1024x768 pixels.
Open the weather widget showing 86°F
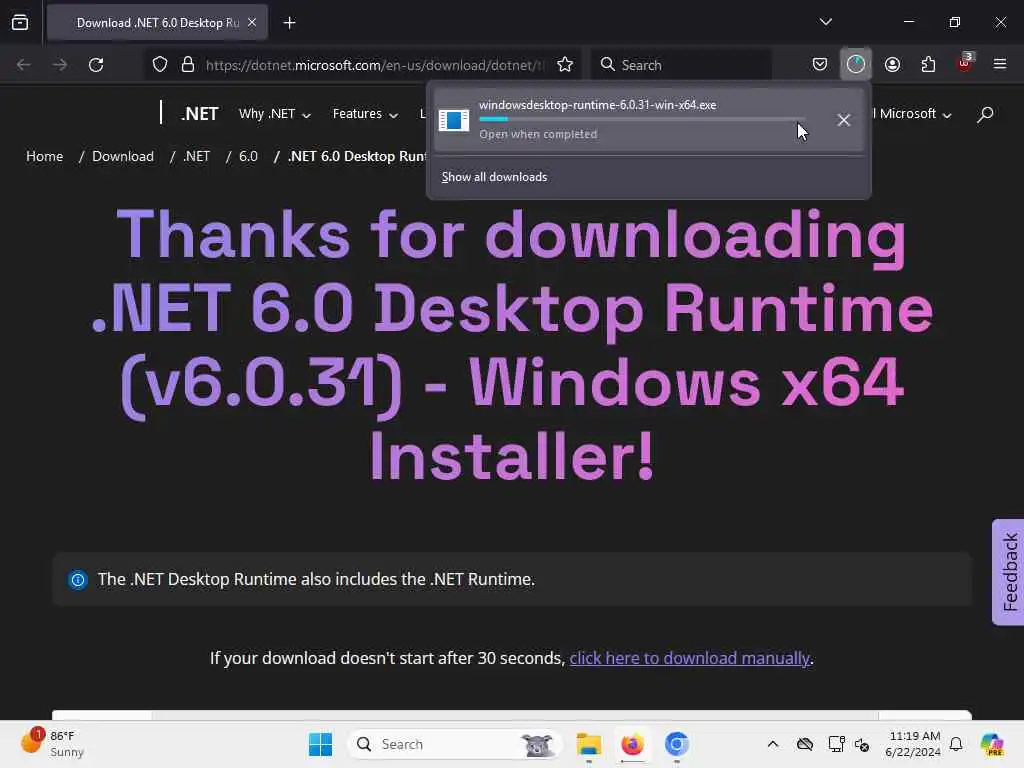click(52, 743)
